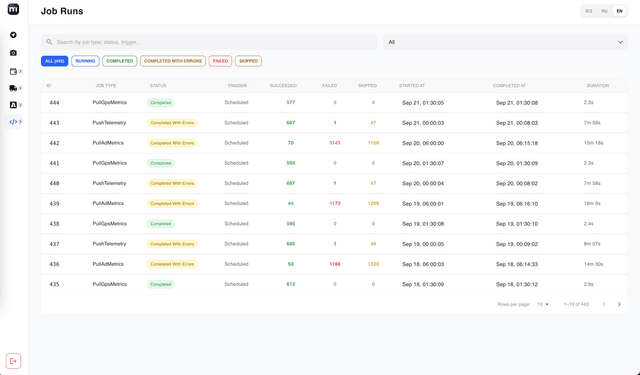The image size is (640, 375).
Task: Open job run row 442
Action: click(x=334, y=143)
